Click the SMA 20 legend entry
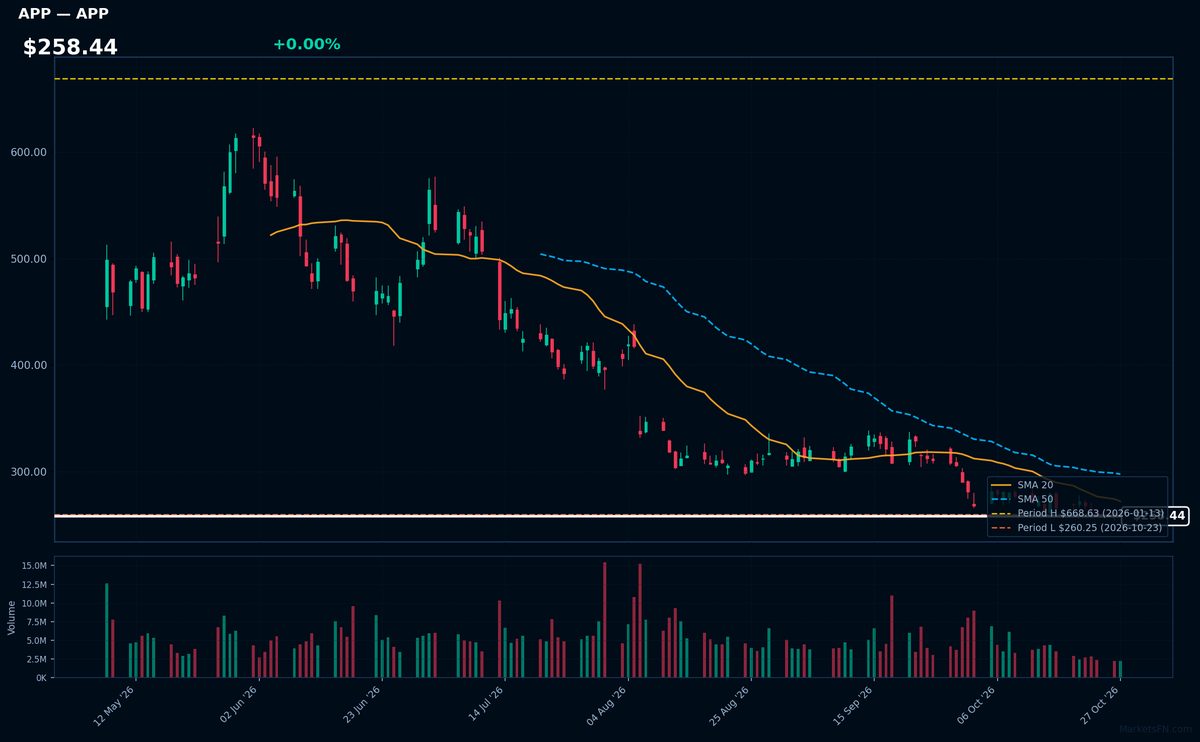The image size is (1200, 742). click(x=1021, y=485)
